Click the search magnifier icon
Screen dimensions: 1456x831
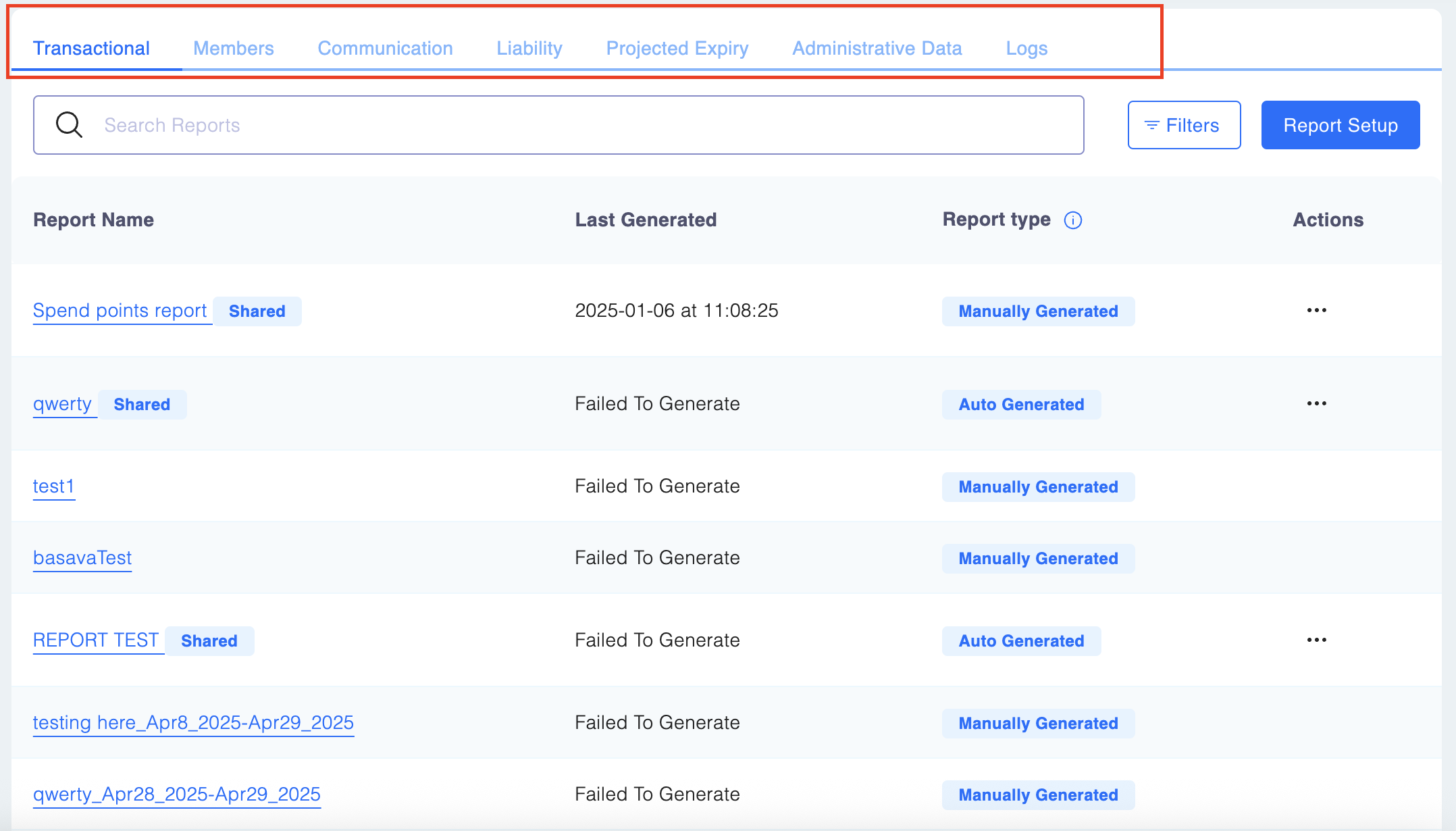[69, 125]
